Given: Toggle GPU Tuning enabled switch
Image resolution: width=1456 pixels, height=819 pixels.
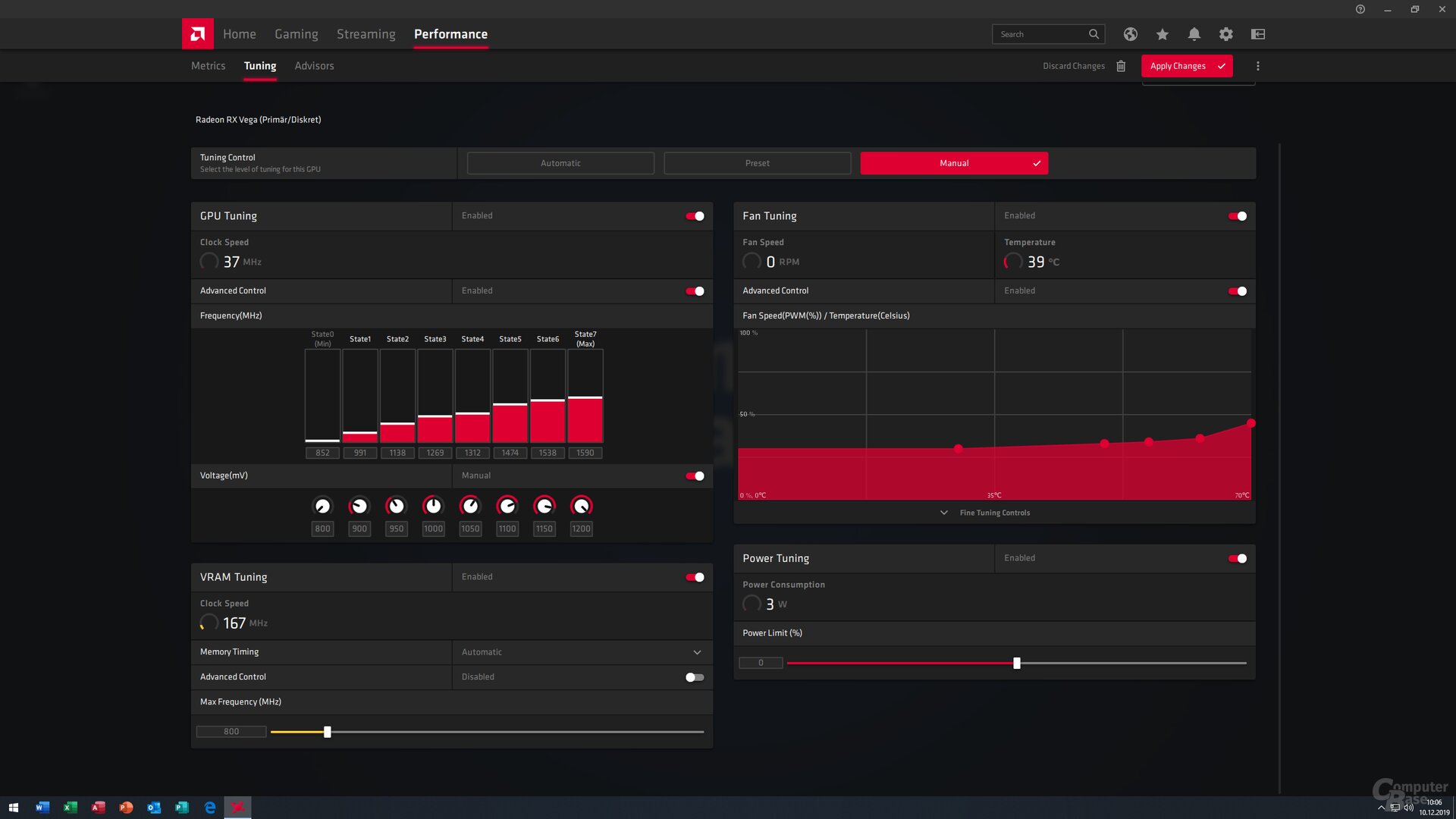Looking at the screenshot, I should (695, 216).
